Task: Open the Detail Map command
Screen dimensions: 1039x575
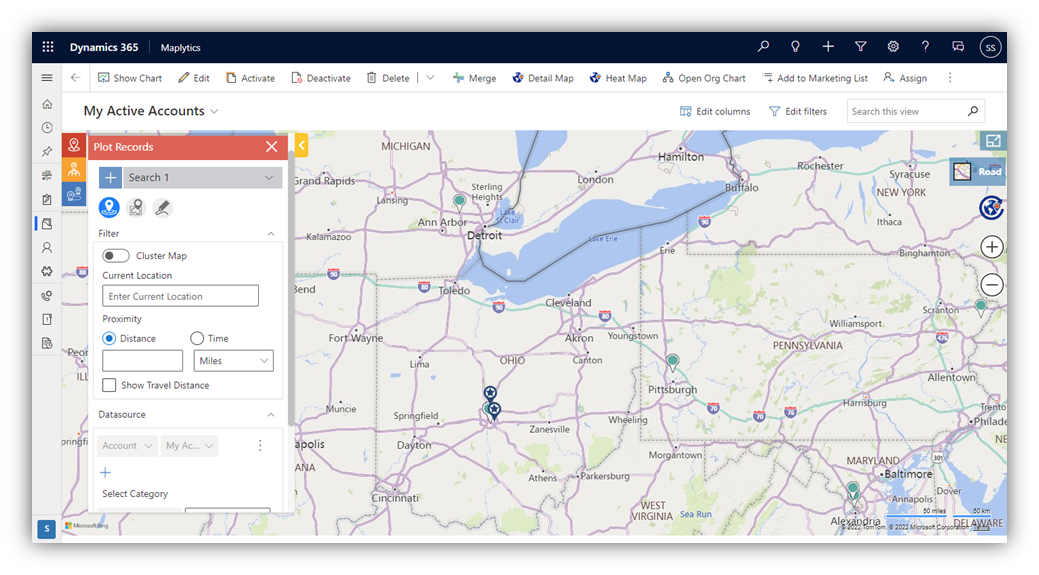Action: 543,78
